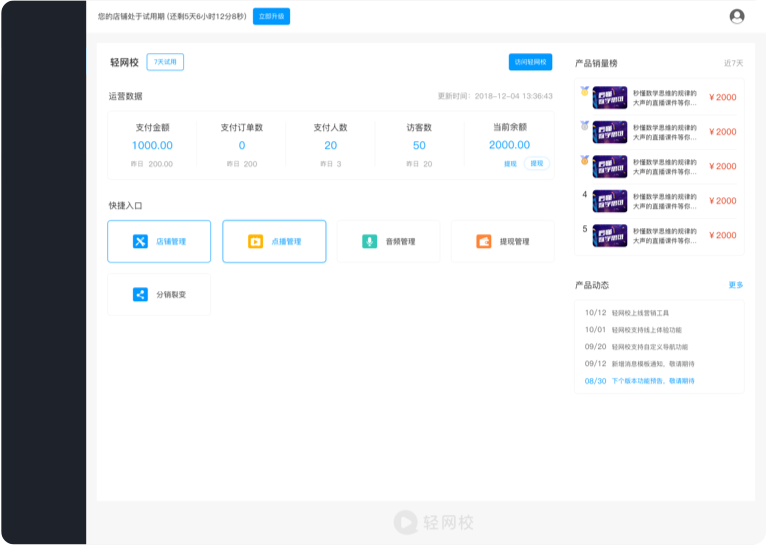The height and width of the screenshot is (546, 766).
Task: Click the 店铺管理 tools icon
Action: 140,241
